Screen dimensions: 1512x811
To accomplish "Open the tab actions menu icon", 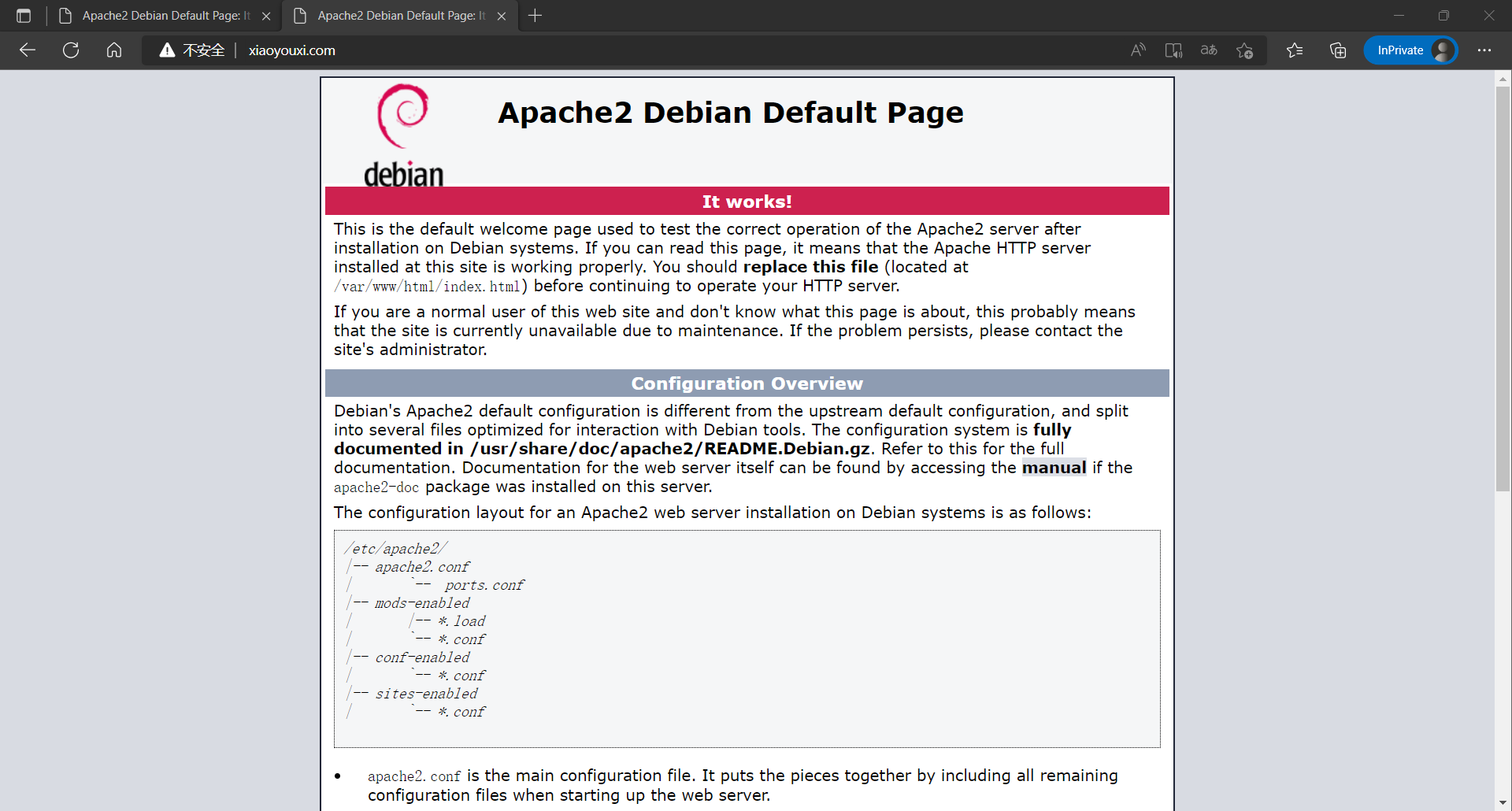I will point(24,16).
